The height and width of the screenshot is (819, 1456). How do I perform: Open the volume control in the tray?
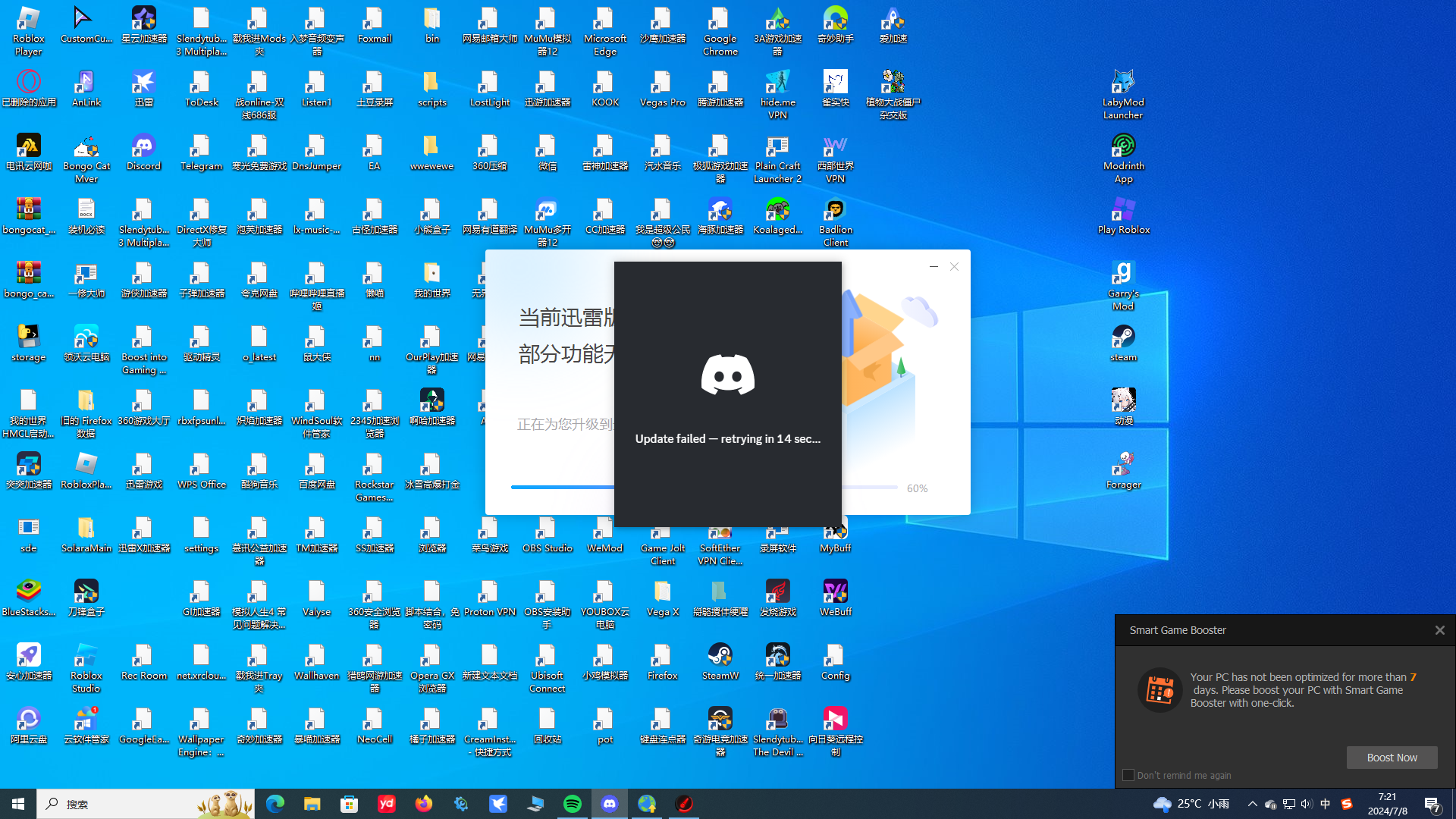[x=1306, y=804]
